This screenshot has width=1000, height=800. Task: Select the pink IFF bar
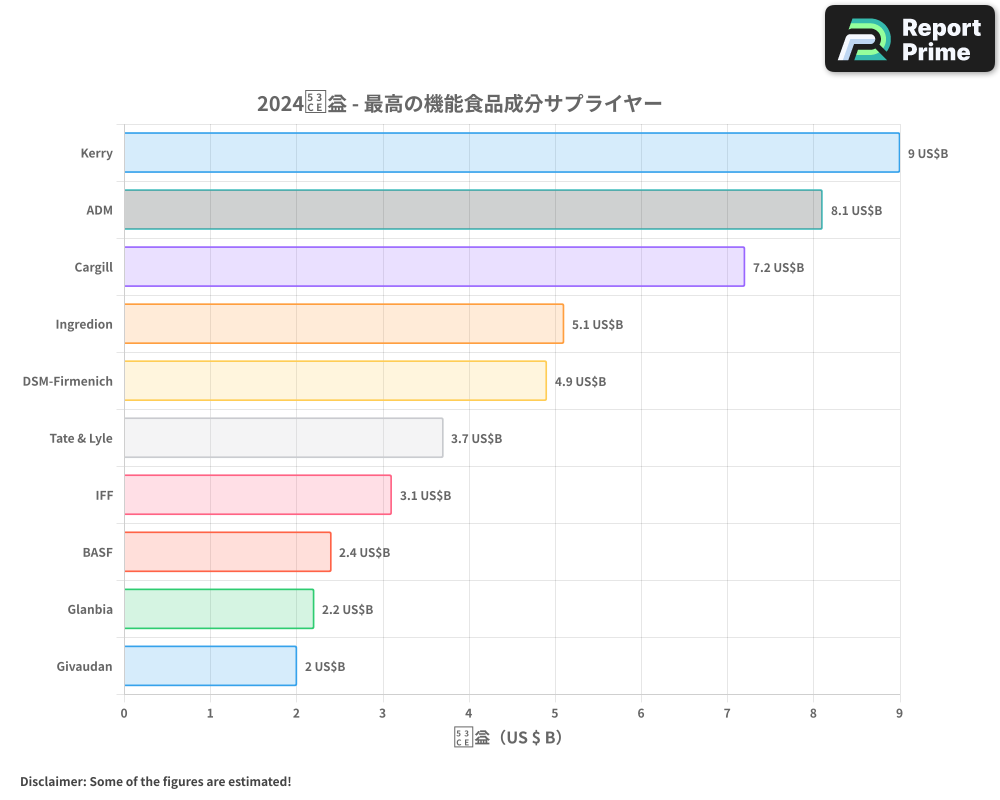(257, 495)
